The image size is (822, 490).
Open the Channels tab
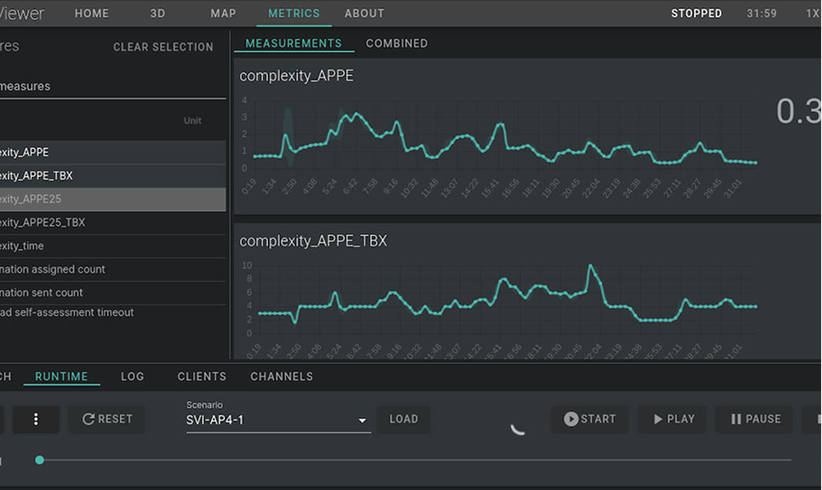(x=282, y=377)
